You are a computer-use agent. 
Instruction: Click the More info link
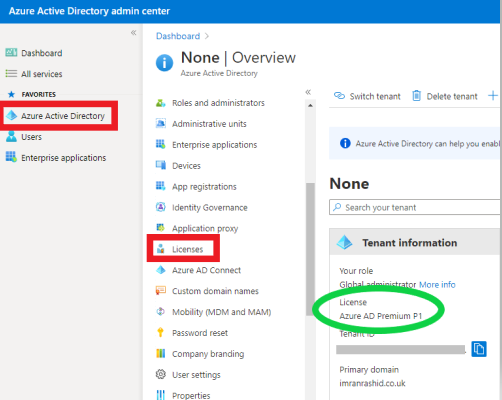pyautogui.click(x=437, y=285)
